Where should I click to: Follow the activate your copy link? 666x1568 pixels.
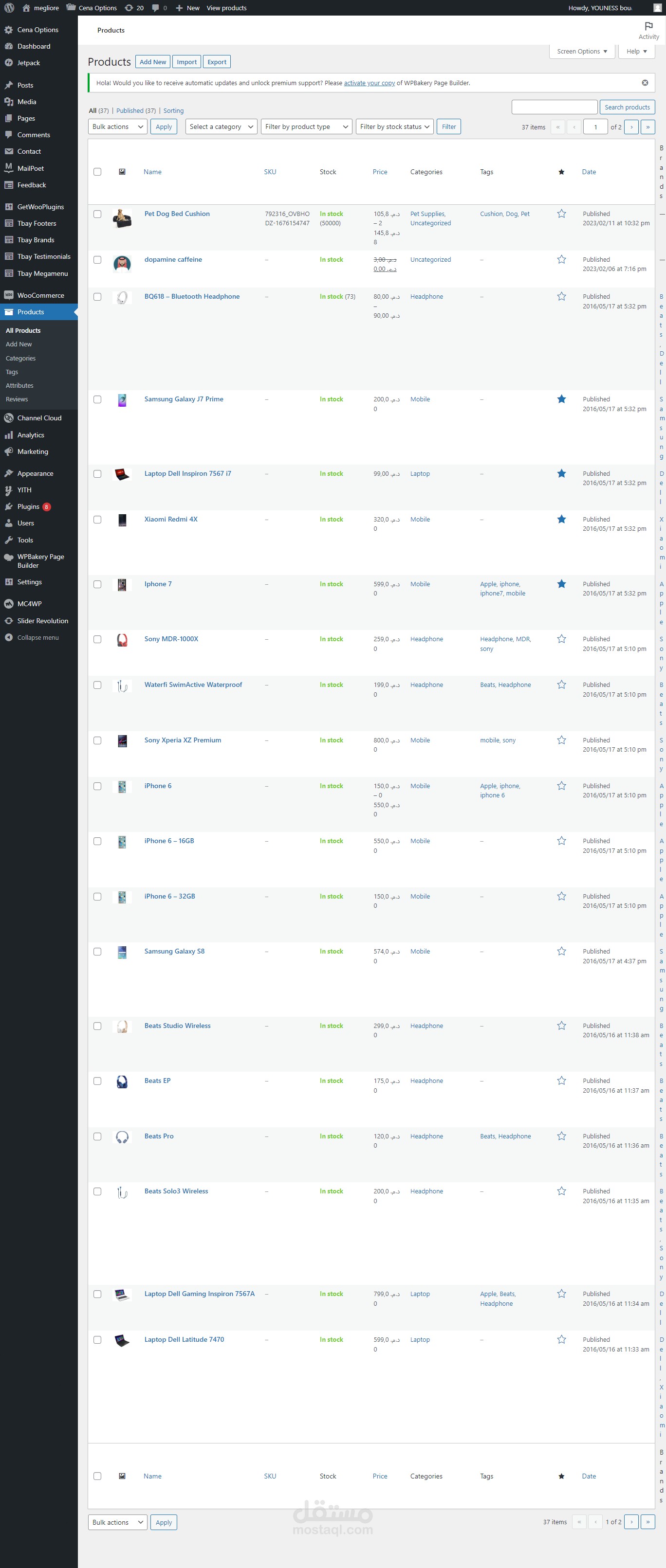(369, 83)
